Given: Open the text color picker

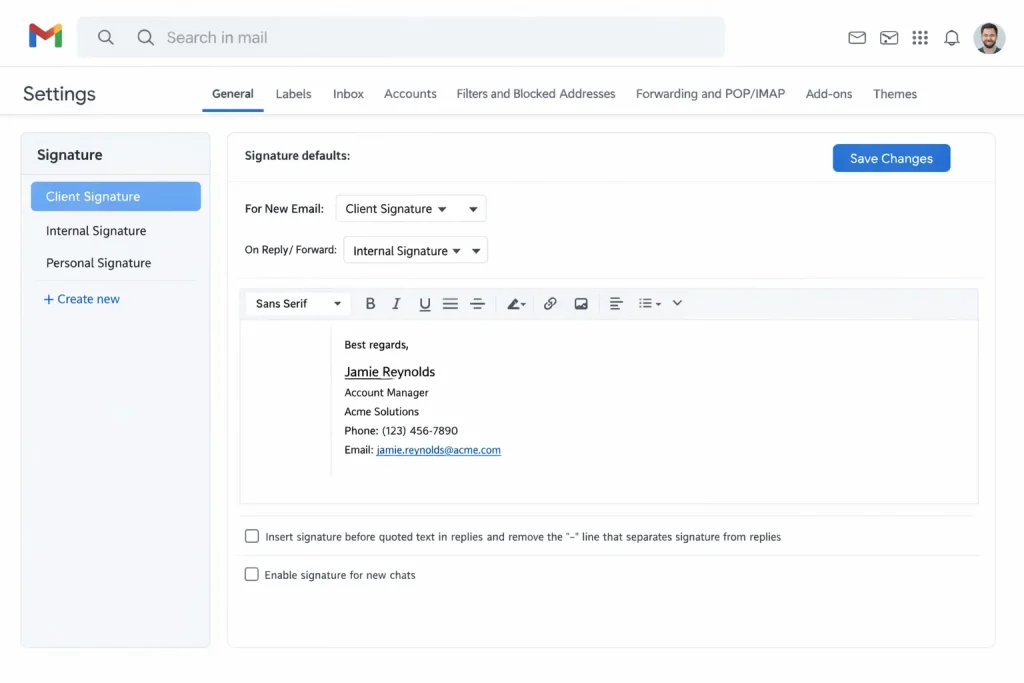Looking at the screenshot, I should click(x=516, y=304).
